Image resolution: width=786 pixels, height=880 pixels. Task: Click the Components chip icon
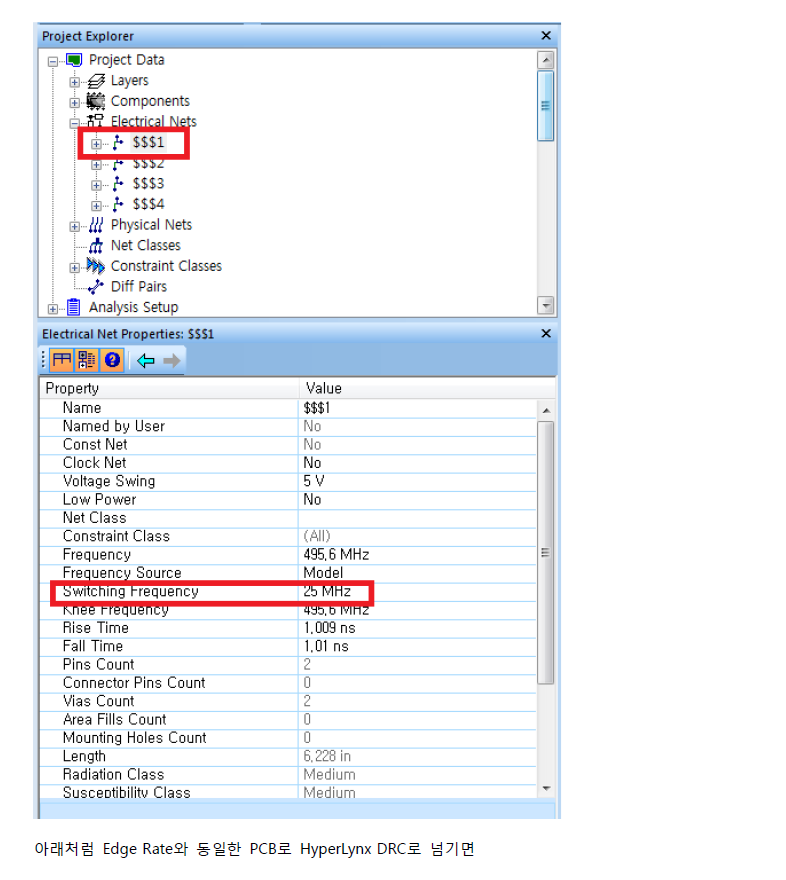pyautogui.click(x=96, y=101)
